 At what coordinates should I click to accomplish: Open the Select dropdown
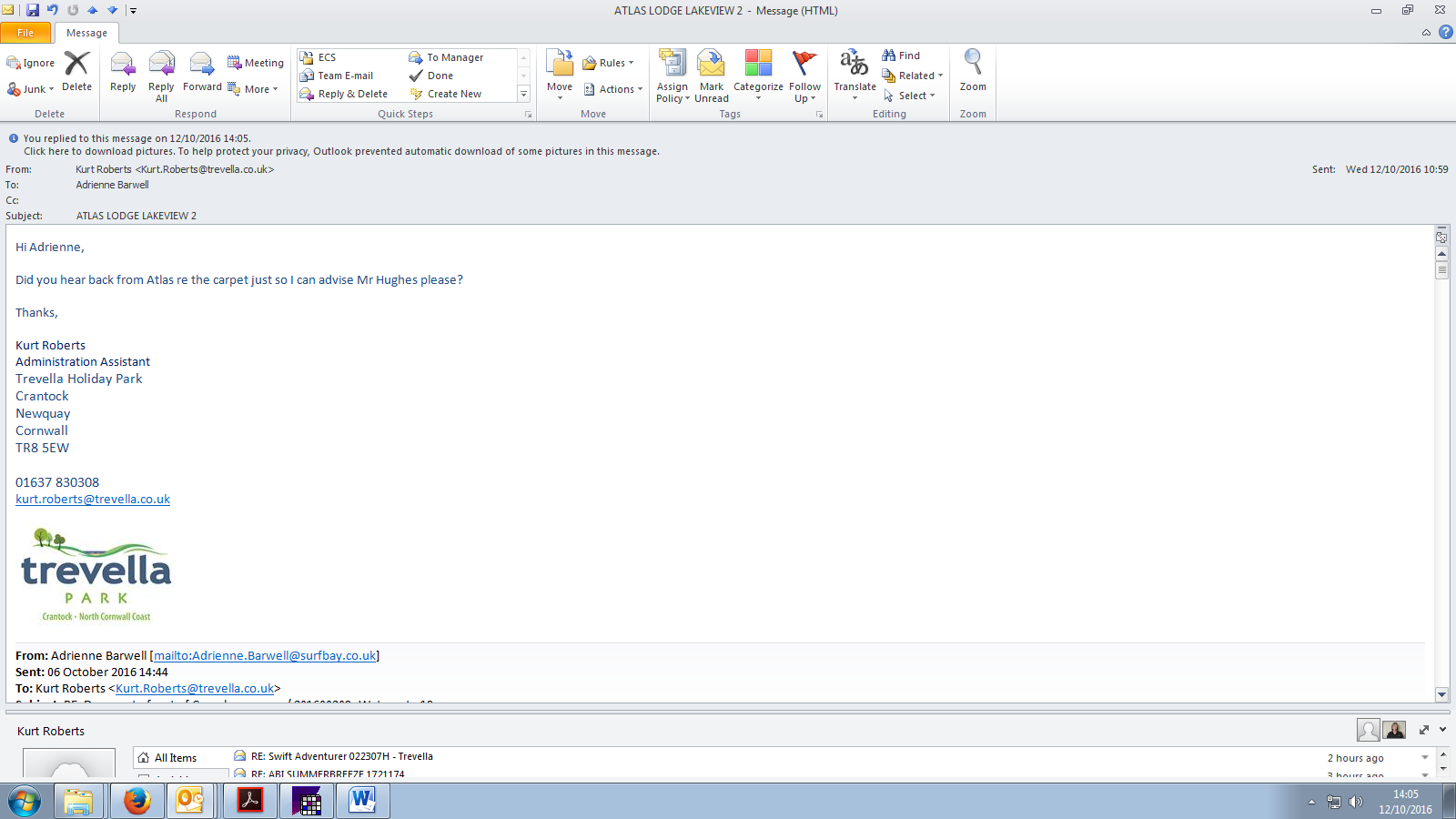pyautogui.click(x=909, y=96)
